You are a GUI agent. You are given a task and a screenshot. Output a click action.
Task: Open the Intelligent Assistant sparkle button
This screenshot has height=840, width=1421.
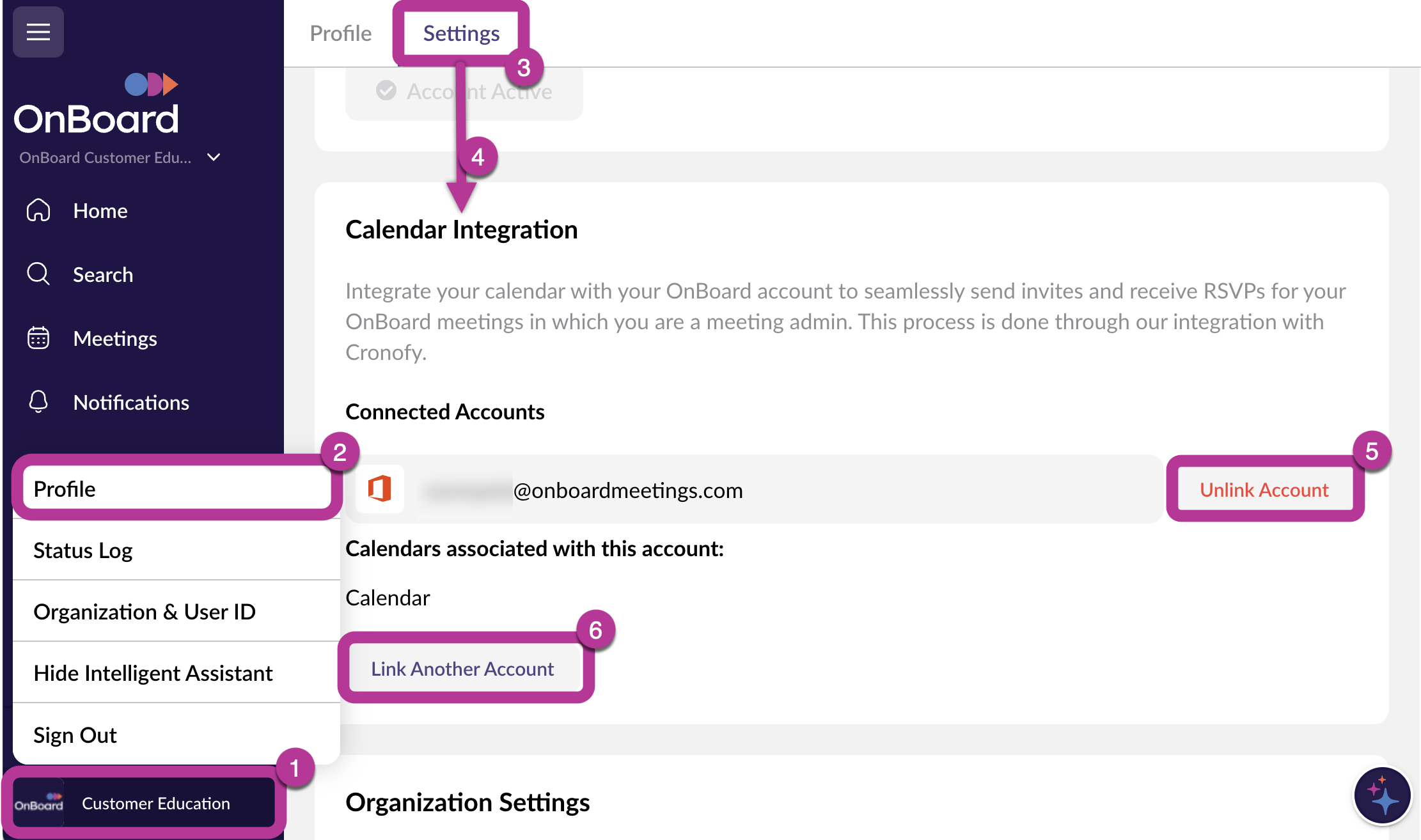pyautogui.click(x=1382, y=796)
